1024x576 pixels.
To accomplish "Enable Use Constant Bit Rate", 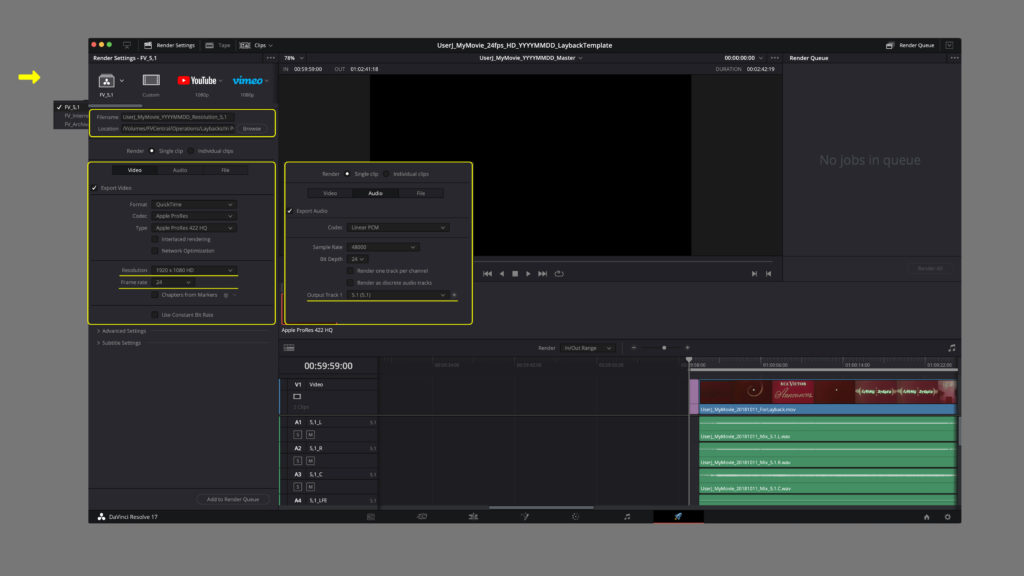I will point(155,315).
